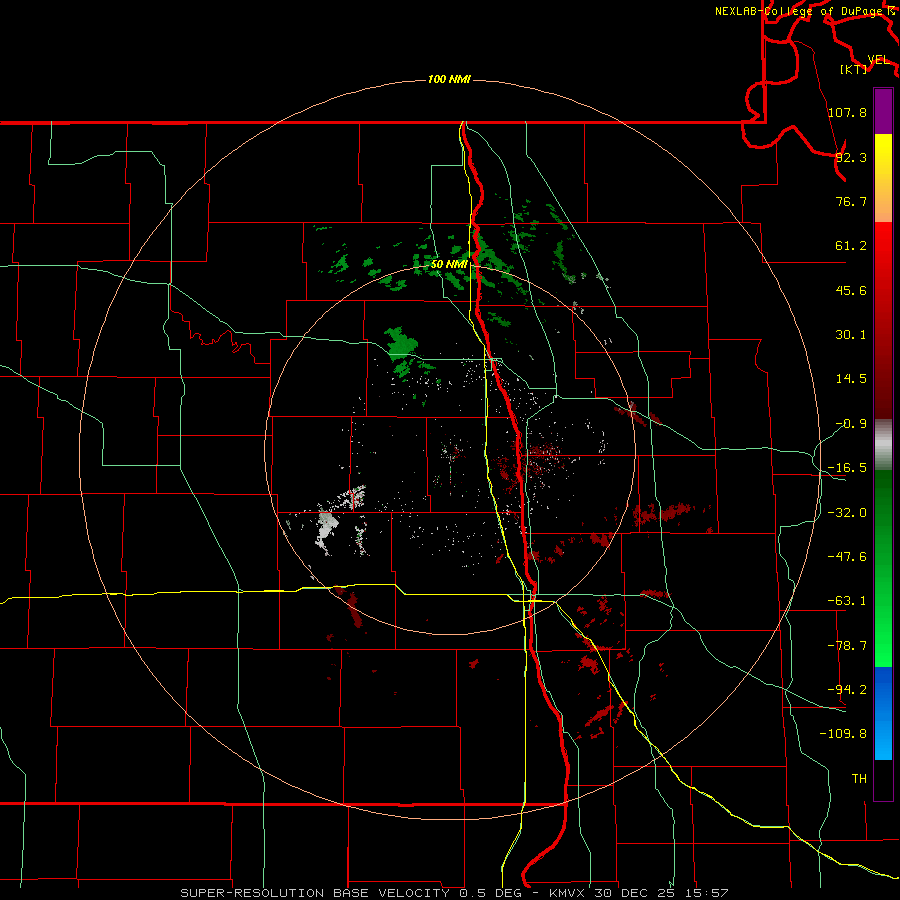This screenshot has height=900, width=900.
Task: Click the 76.7 scale value
Action: point(851,201)
